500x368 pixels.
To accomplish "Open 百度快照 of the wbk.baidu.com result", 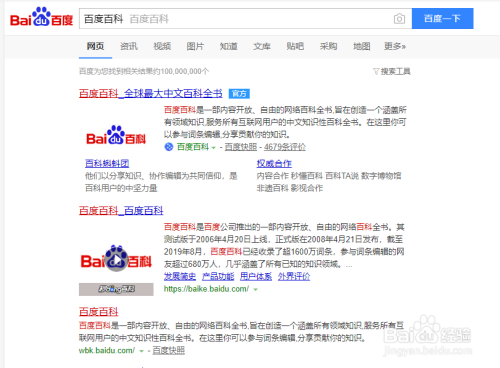I will point(169,350).
